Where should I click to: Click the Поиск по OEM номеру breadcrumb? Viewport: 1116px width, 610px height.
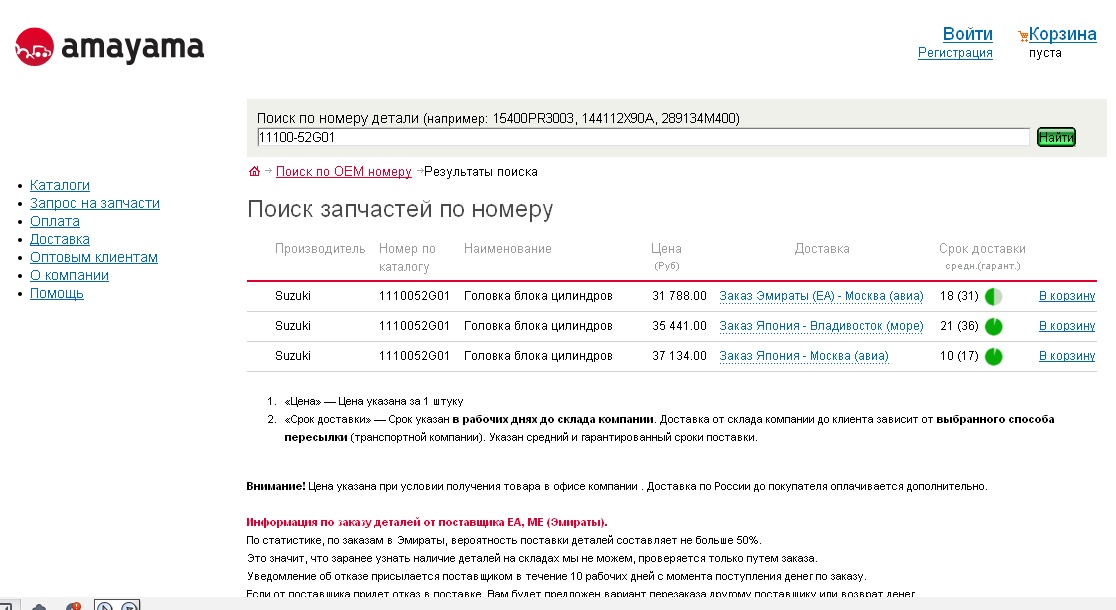pyautogui.click(x=343, y=172)
